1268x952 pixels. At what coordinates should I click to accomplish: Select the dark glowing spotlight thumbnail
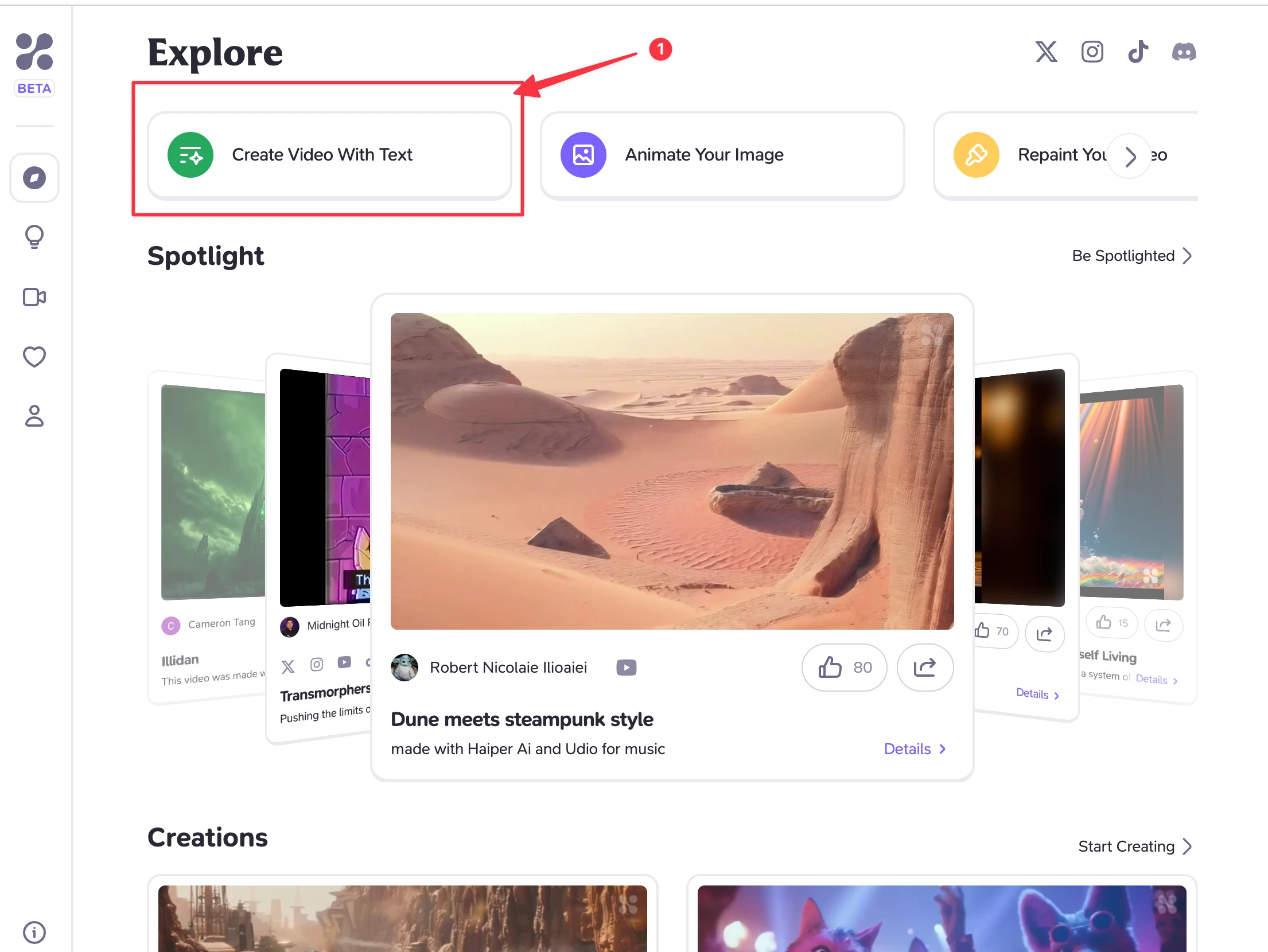click(1020, 487)
